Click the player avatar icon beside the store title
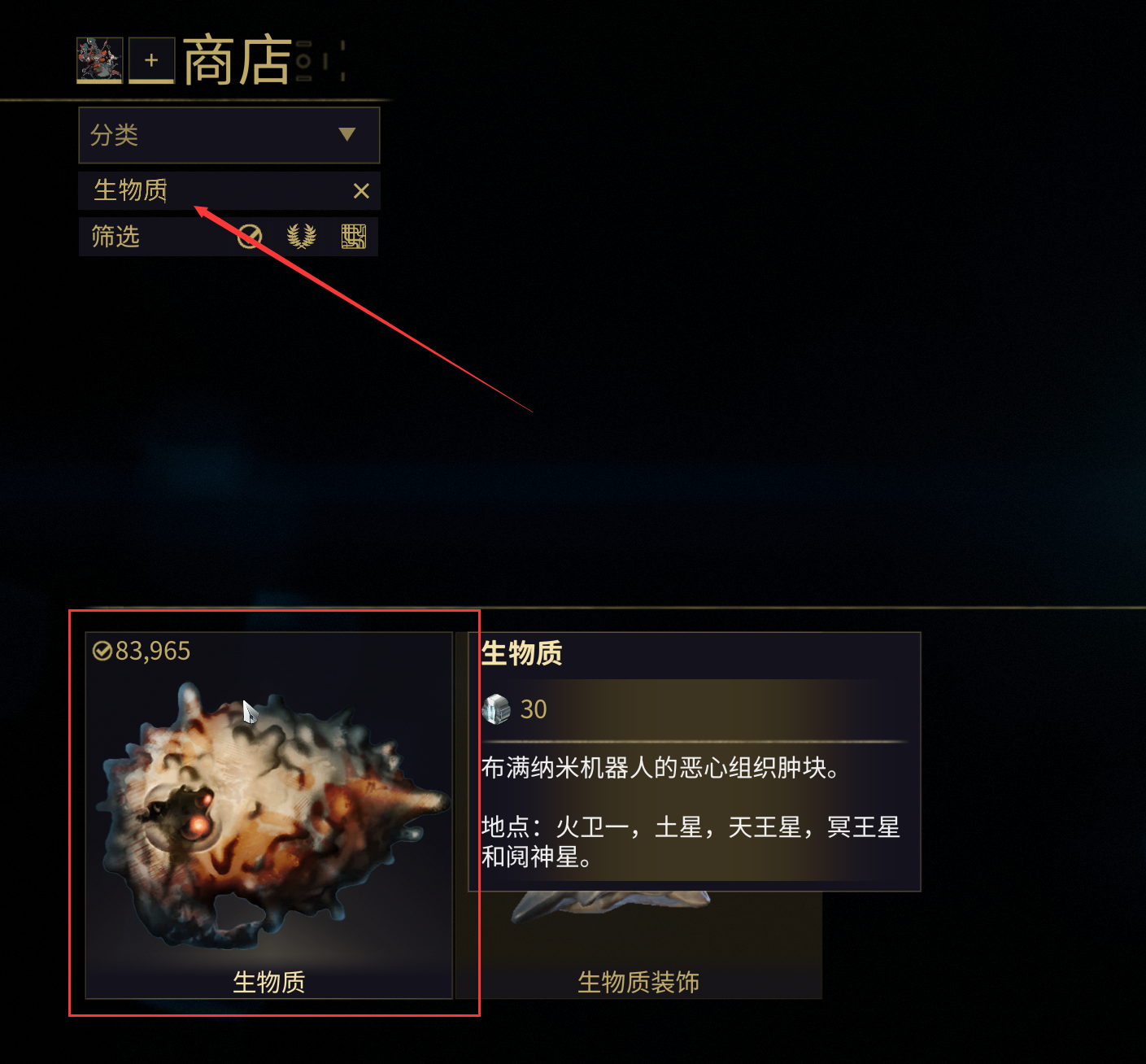Image resolution: width=1146 pixels, height=1064 pixels. coord(99,60)
